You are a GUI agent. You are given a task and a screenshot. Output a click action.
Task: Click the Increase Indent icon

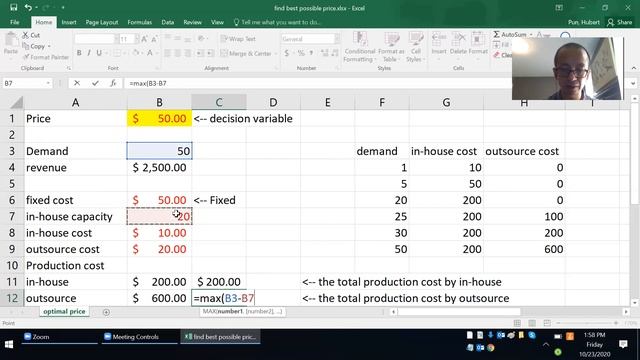[210, 53]
